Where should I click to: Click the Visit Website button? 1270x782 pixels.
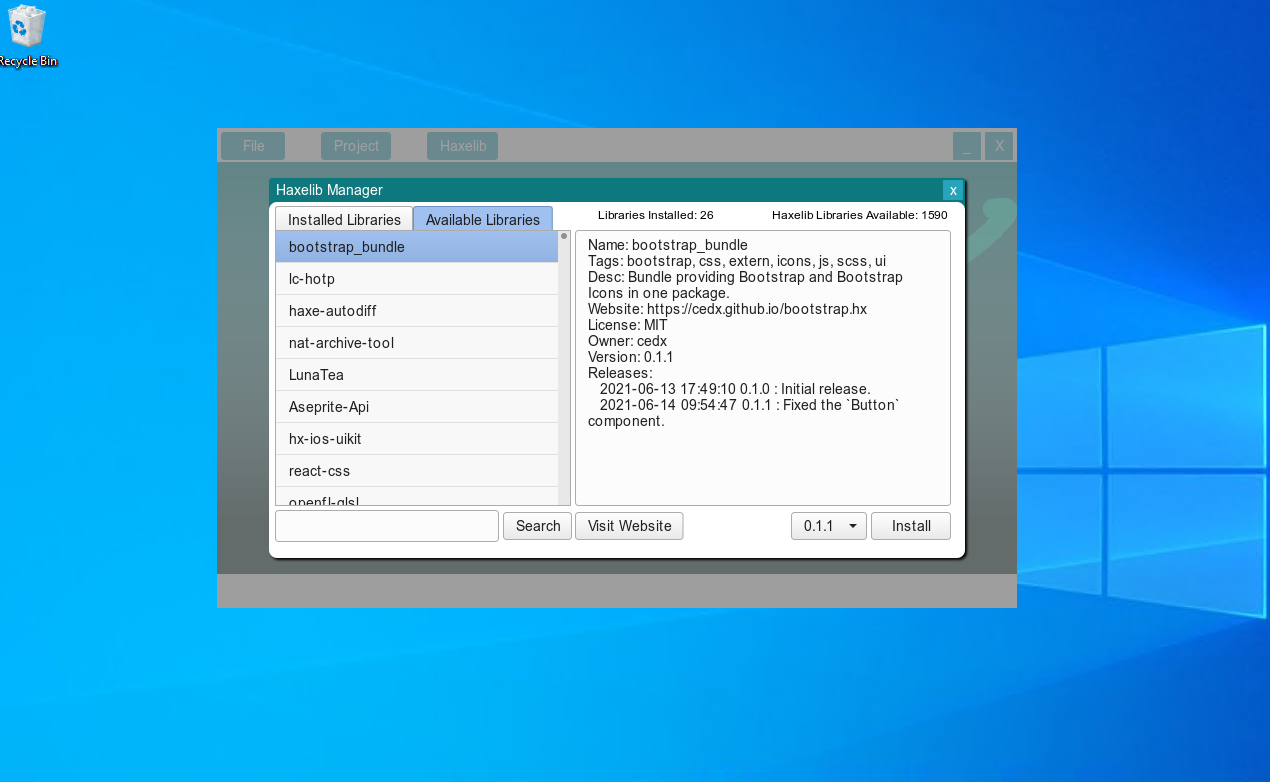click(x=629, y=526)
